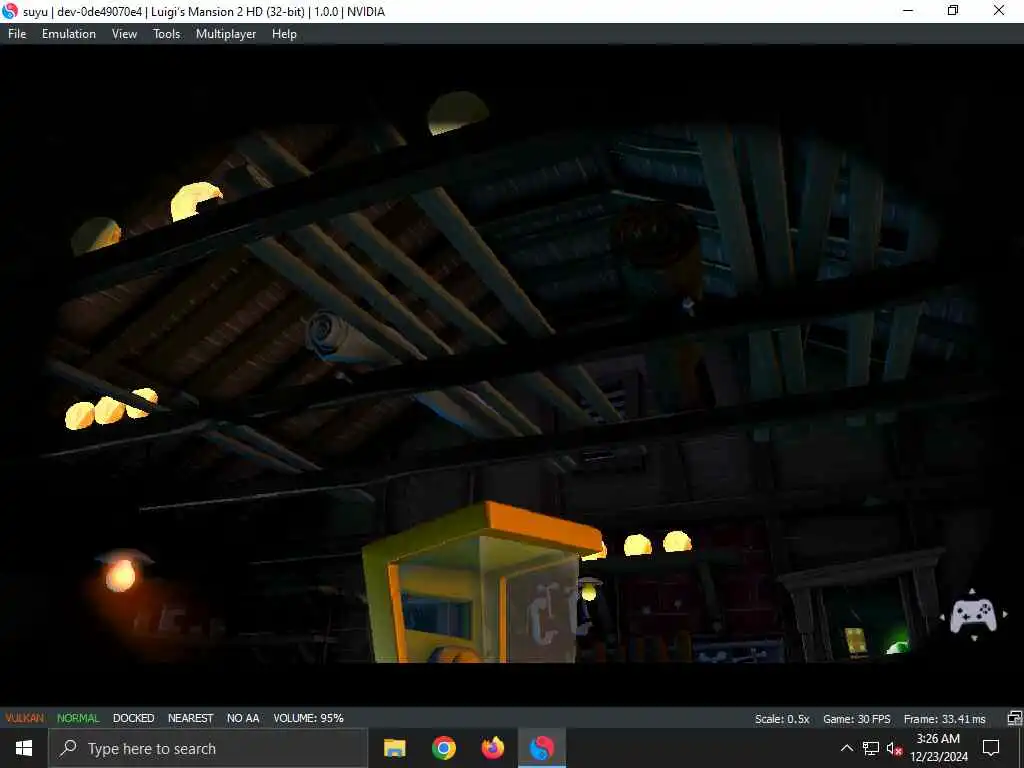Toggle the NORMAL GPU accuracy setting

[78, 718]
